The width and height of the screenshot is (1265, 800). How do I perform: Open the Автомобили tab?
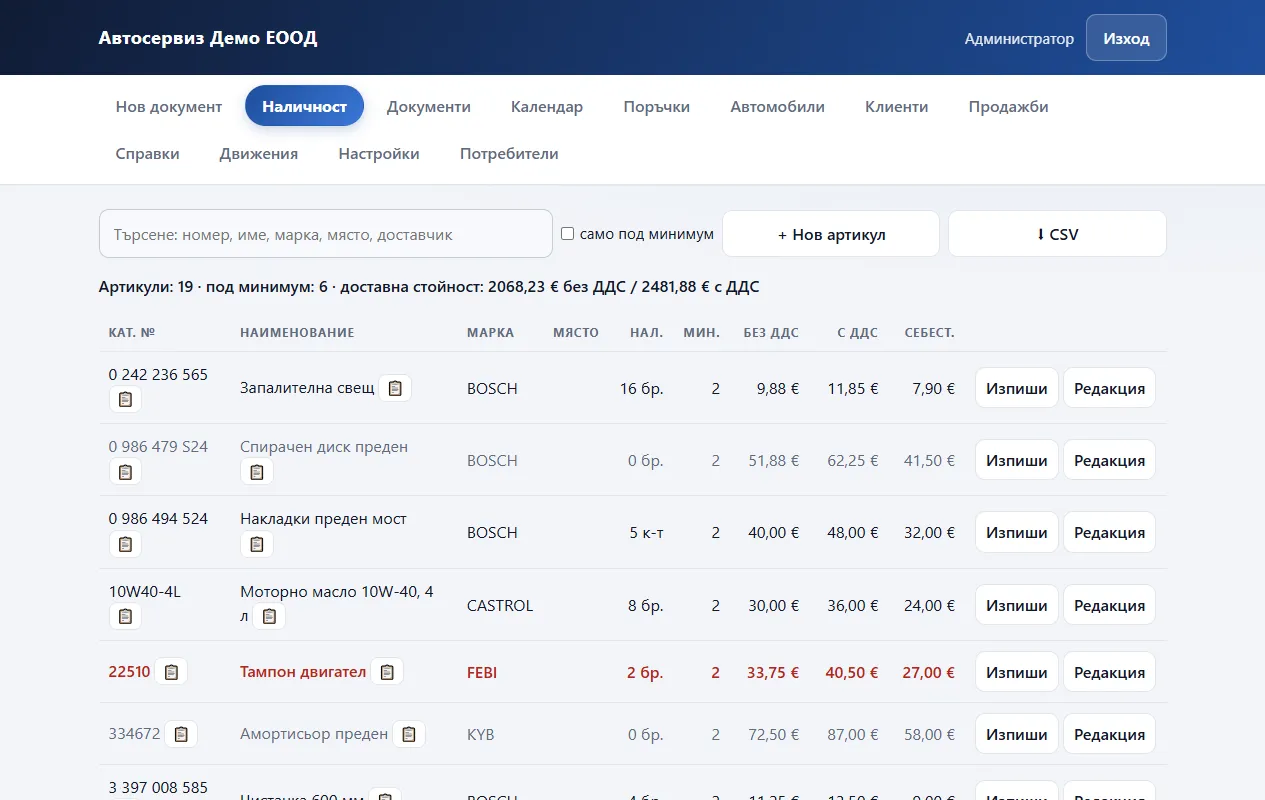(778, 106)
